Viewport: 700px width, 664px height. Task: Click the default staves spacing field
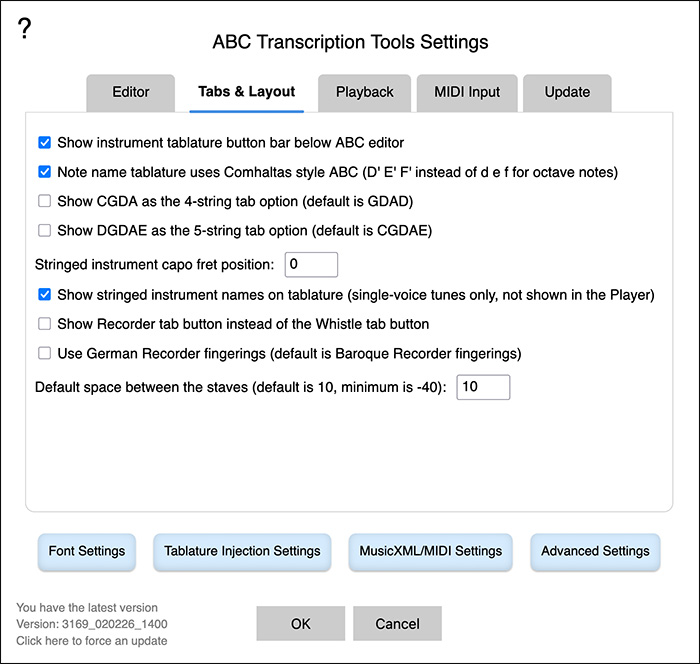pos(483,387)
